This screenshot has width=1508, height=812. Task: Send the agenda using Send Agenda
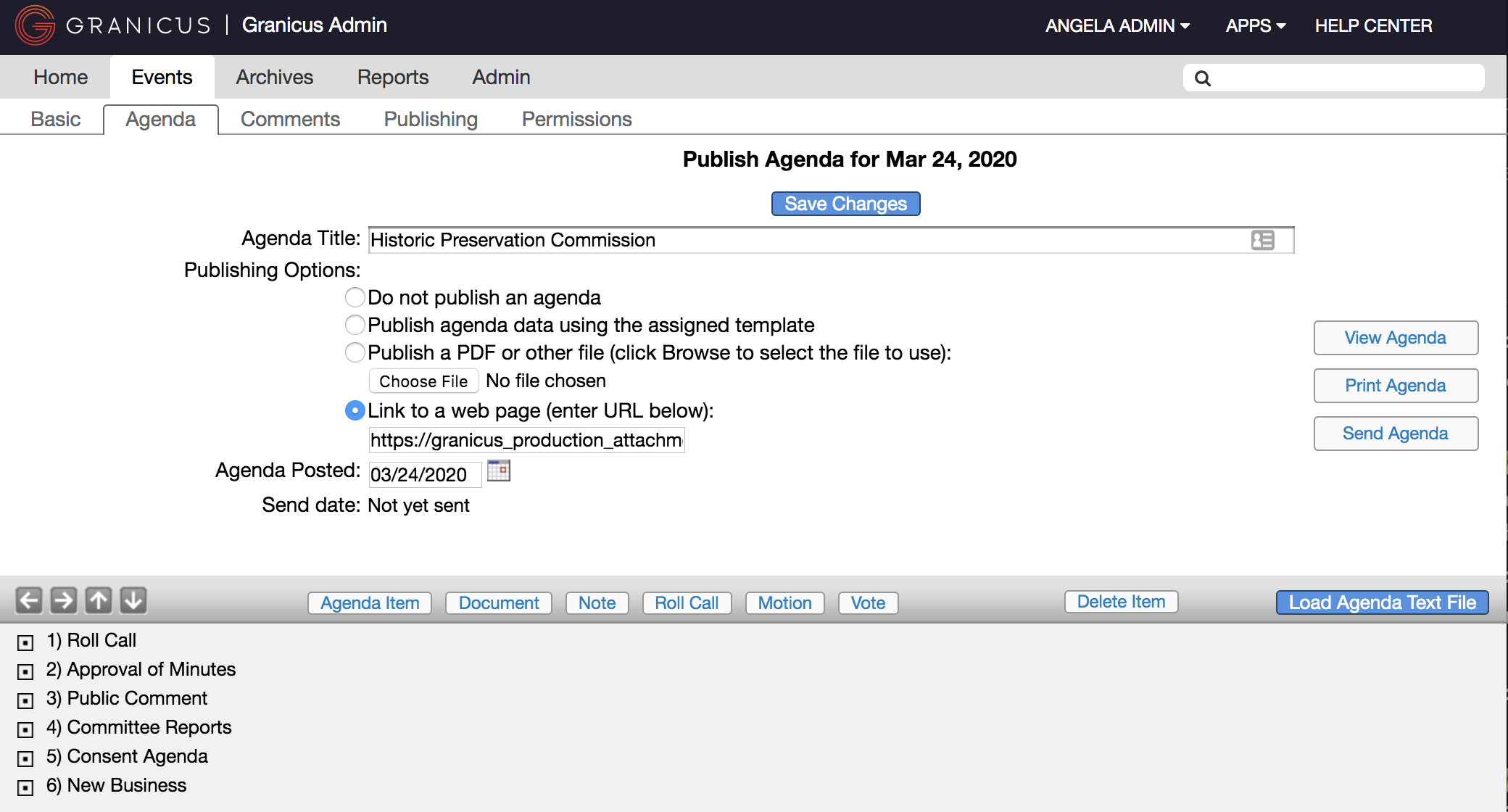pyautogui.click(x=1395, y=433)
